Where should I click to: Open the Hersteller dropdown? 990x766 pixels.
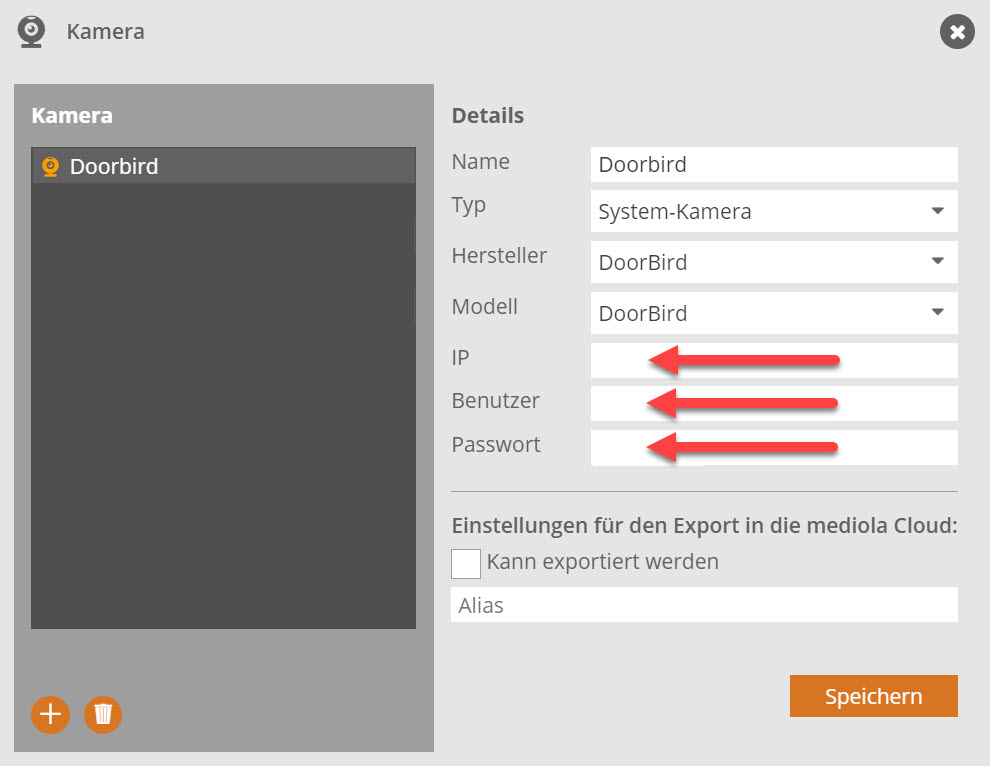(774, 262)
